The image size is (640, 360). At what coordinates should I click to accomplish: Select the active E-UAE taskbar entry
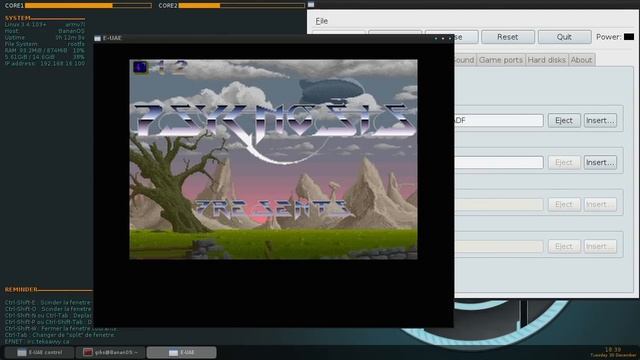point(181,353)
